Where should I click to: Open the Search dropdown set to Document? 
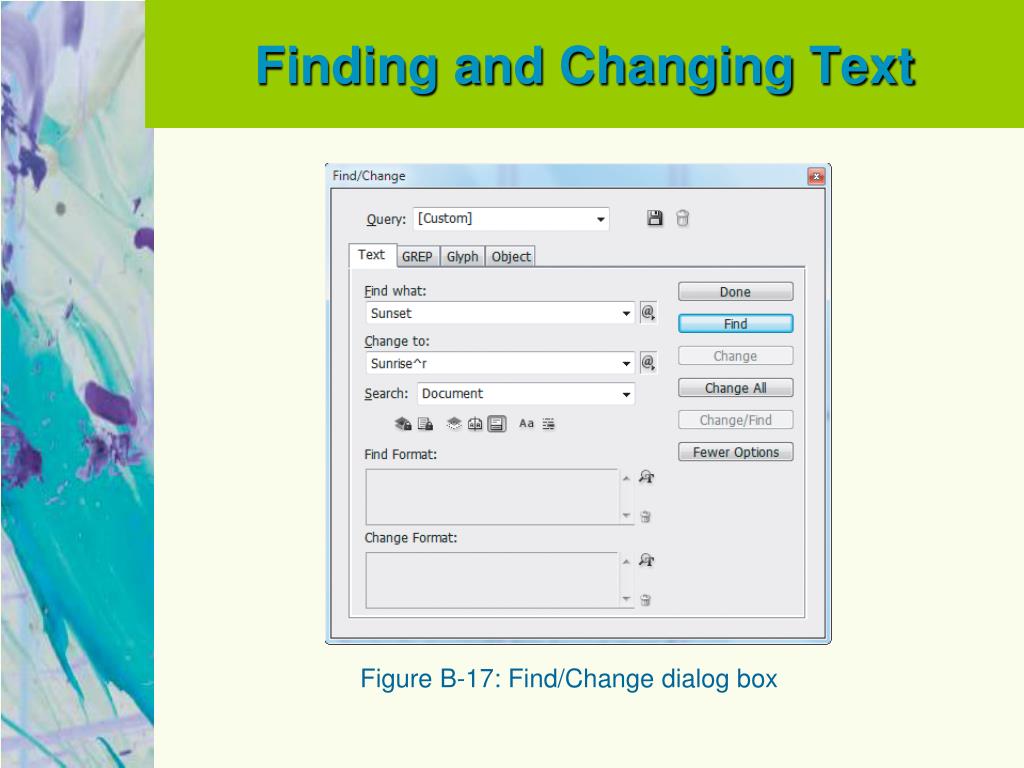[526, 394]
